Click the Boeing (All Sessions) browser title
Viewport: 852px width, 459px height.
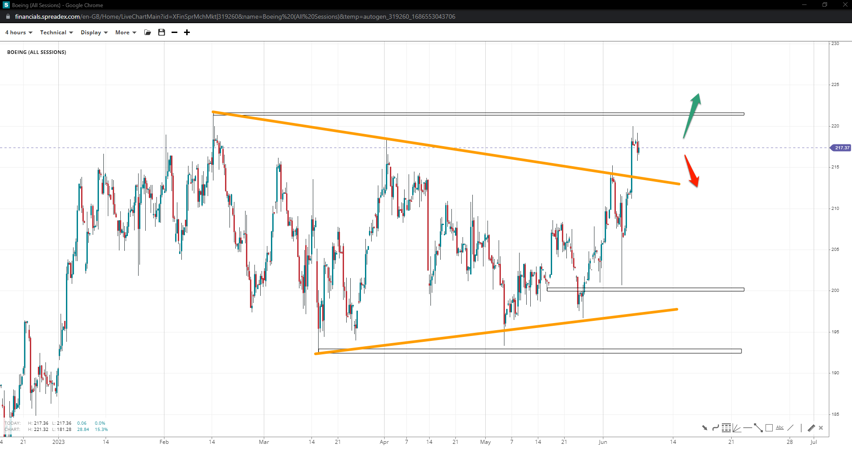click(x=60, y=5)
